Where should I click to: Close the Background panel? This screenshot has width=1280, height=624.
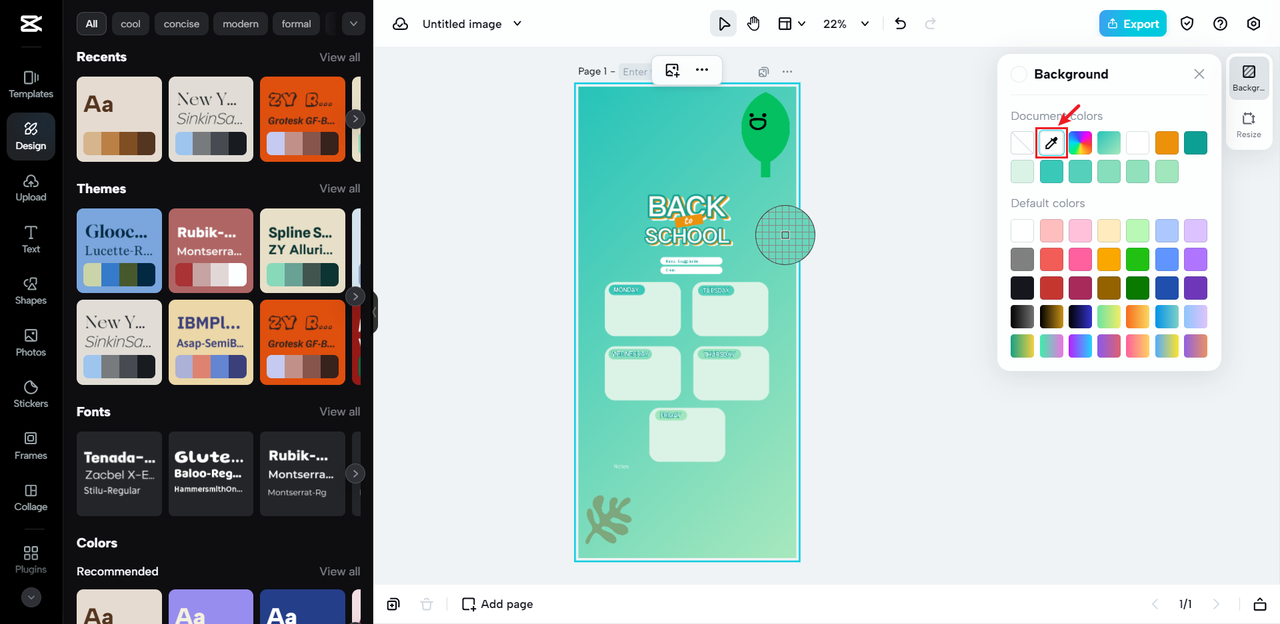point(1199,74)
